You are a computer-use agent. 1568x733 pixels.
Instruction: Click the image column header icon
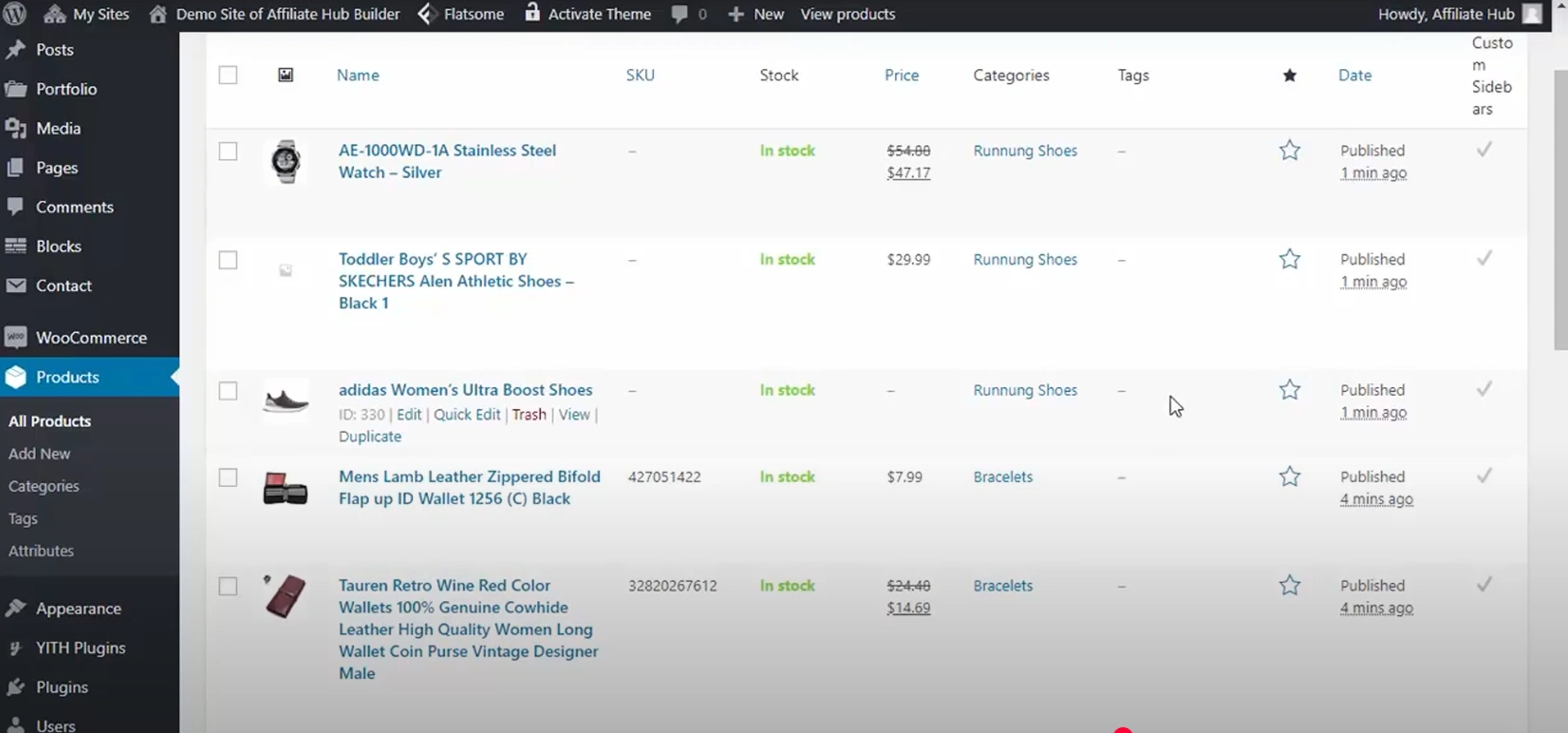point(285,75)
